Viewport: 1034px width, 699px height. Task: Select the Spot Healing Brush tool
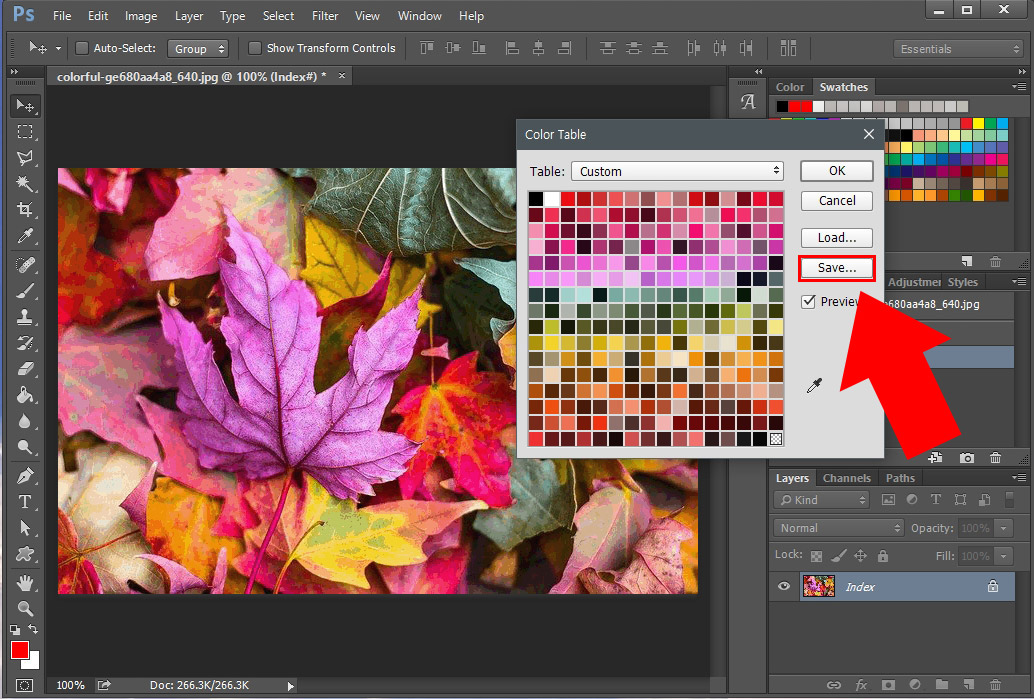pyautogui.click(x=25, y=264)
